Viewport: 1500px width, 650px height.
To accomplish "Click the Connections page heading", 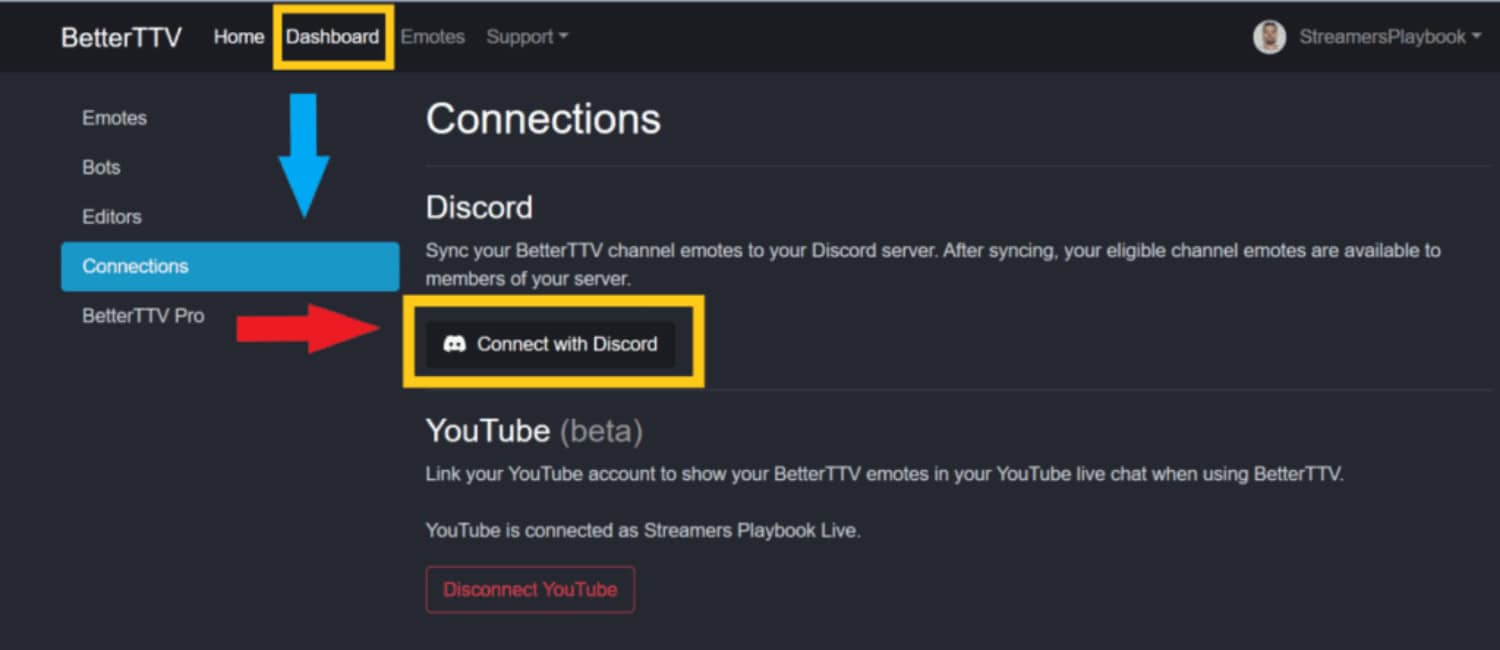I will 543,119.
